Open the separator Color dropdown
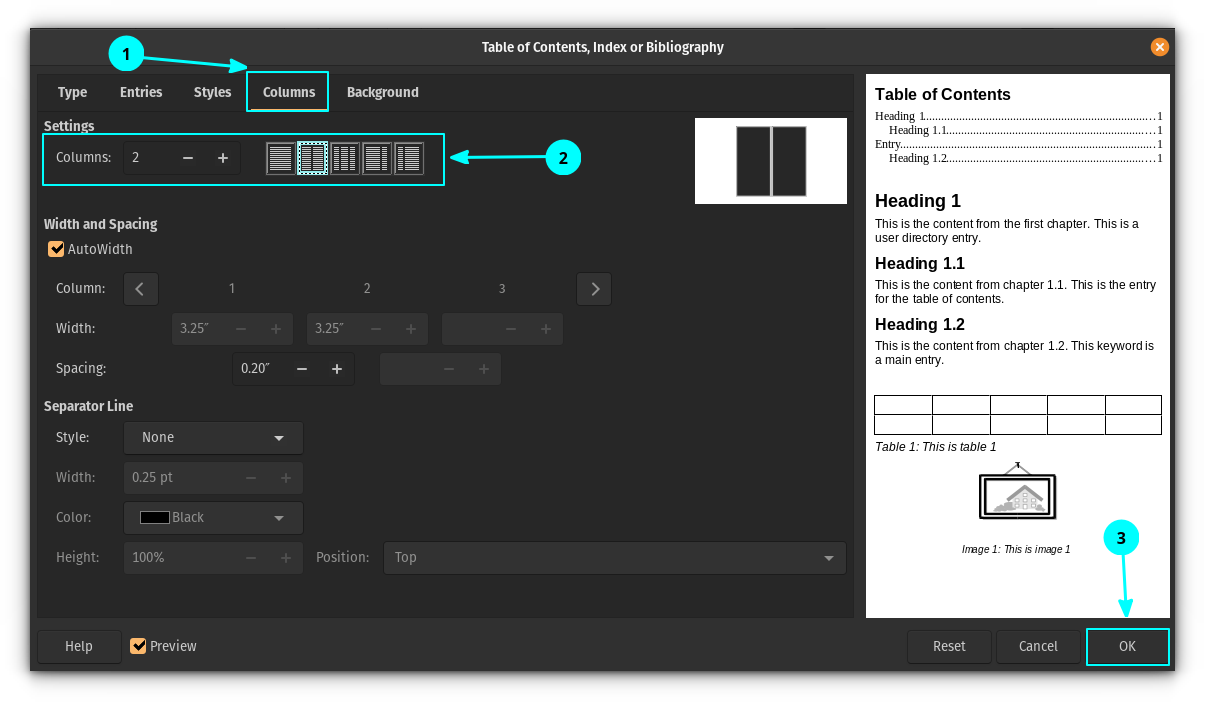 (x=213, y=518)
